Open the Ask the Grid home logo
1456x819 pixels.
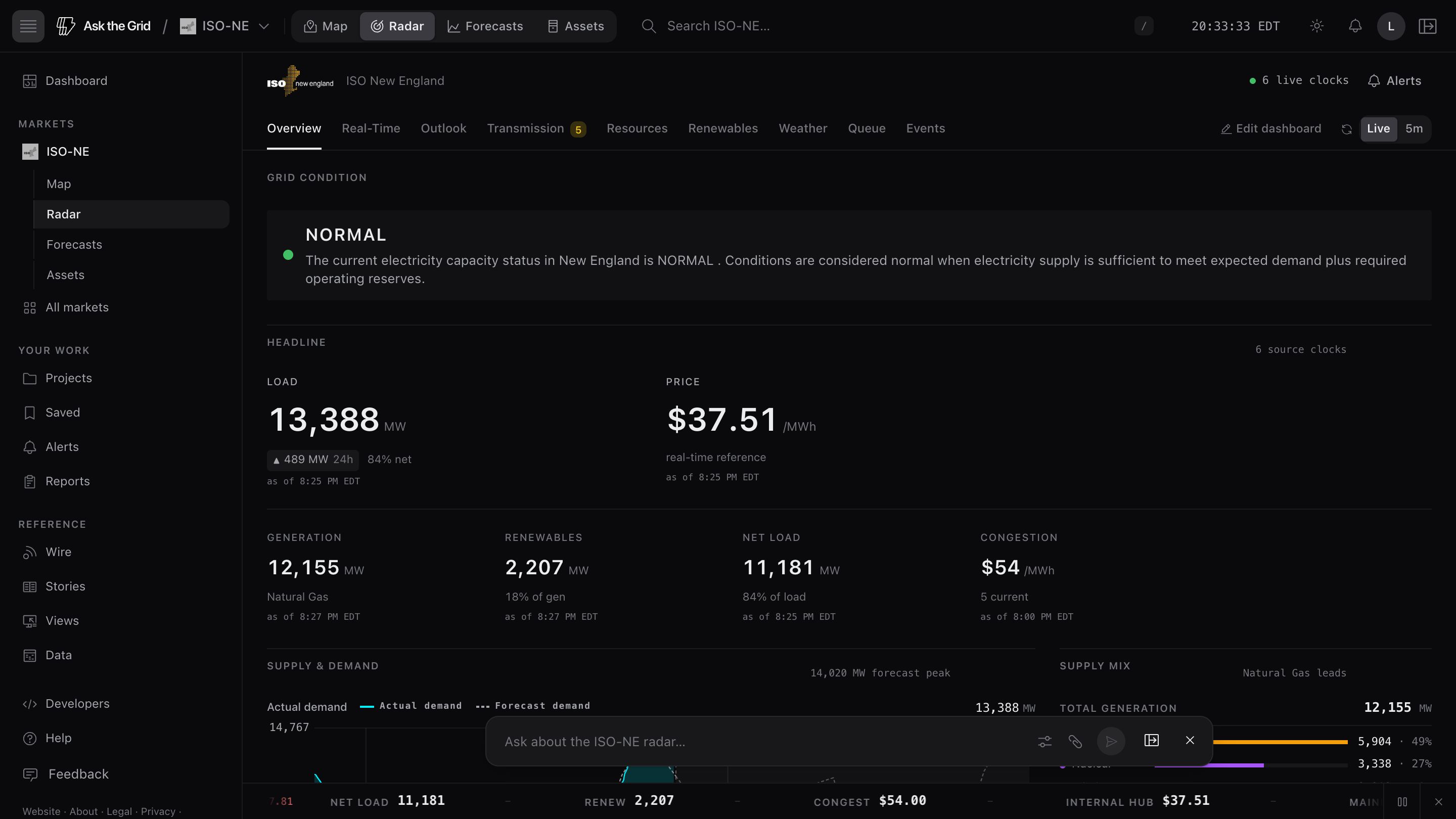tap(104, 26)
